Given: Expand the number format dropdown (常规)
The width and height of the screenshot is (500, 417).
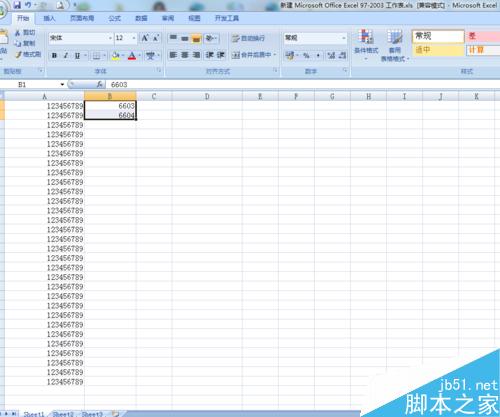Looking at the screenshot, I should tap(344, 38).
